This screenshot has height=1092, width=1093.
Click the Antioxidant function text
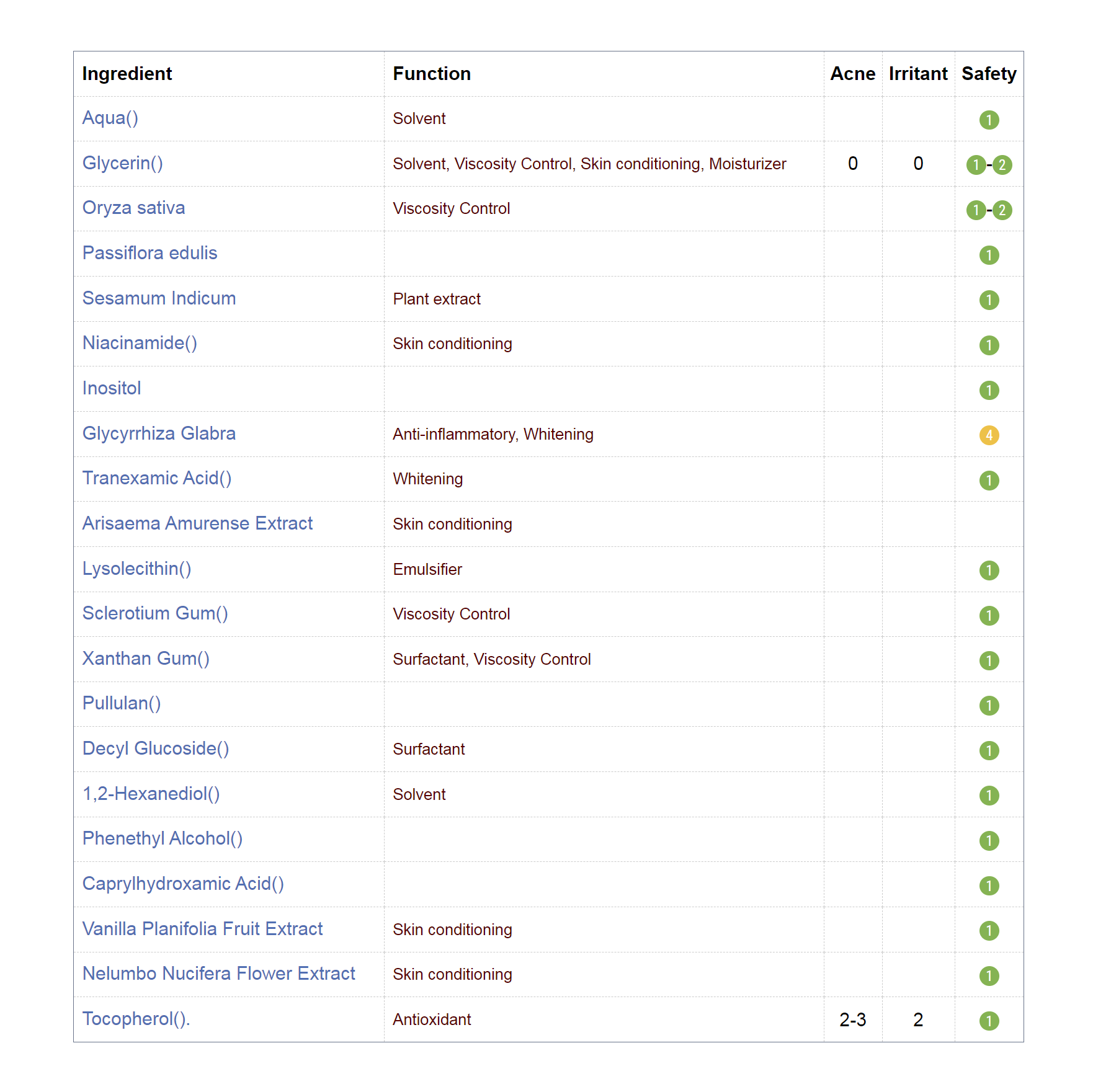[x=432, y=1019]
